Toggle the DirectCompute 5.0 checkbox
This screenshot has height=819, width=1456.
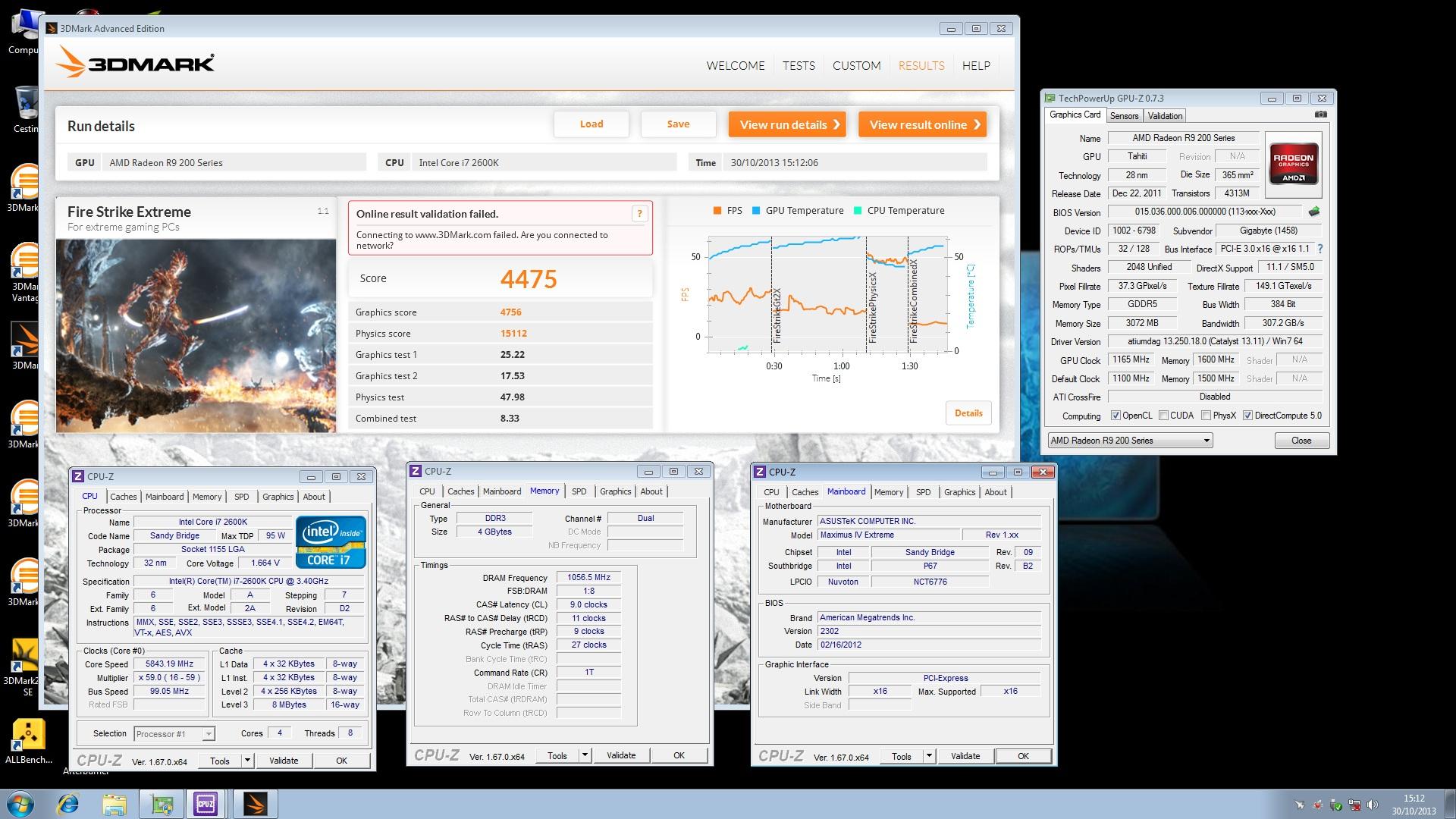click(1247, 416)
